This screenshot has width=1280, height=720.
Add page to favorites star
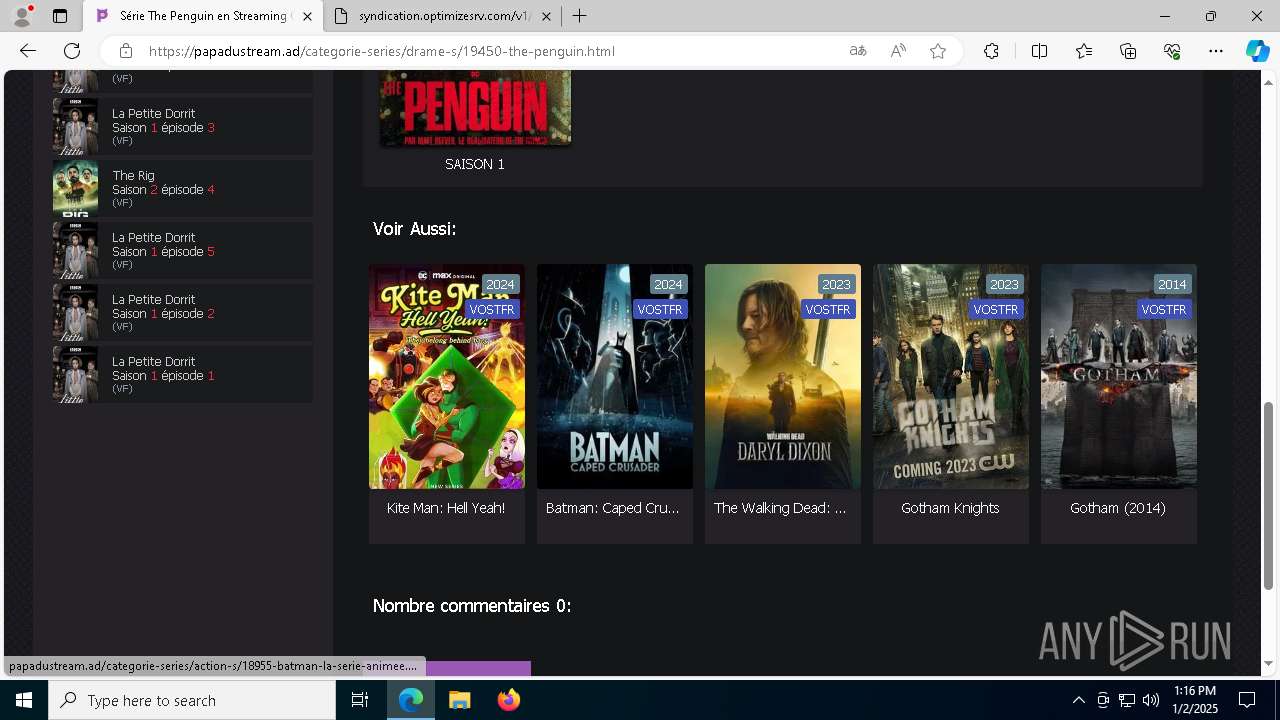[x=938, y=51]
